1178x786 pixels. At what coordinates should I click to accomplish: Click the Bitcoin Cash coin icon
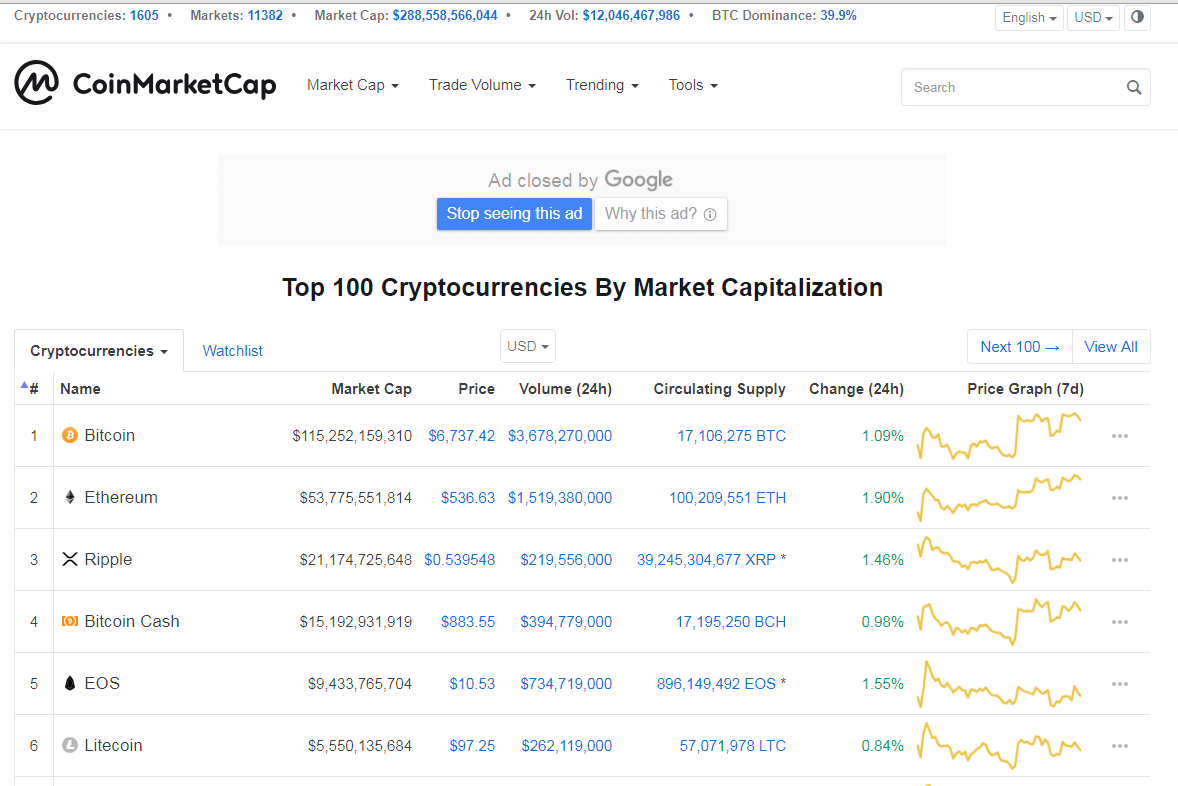70,622
